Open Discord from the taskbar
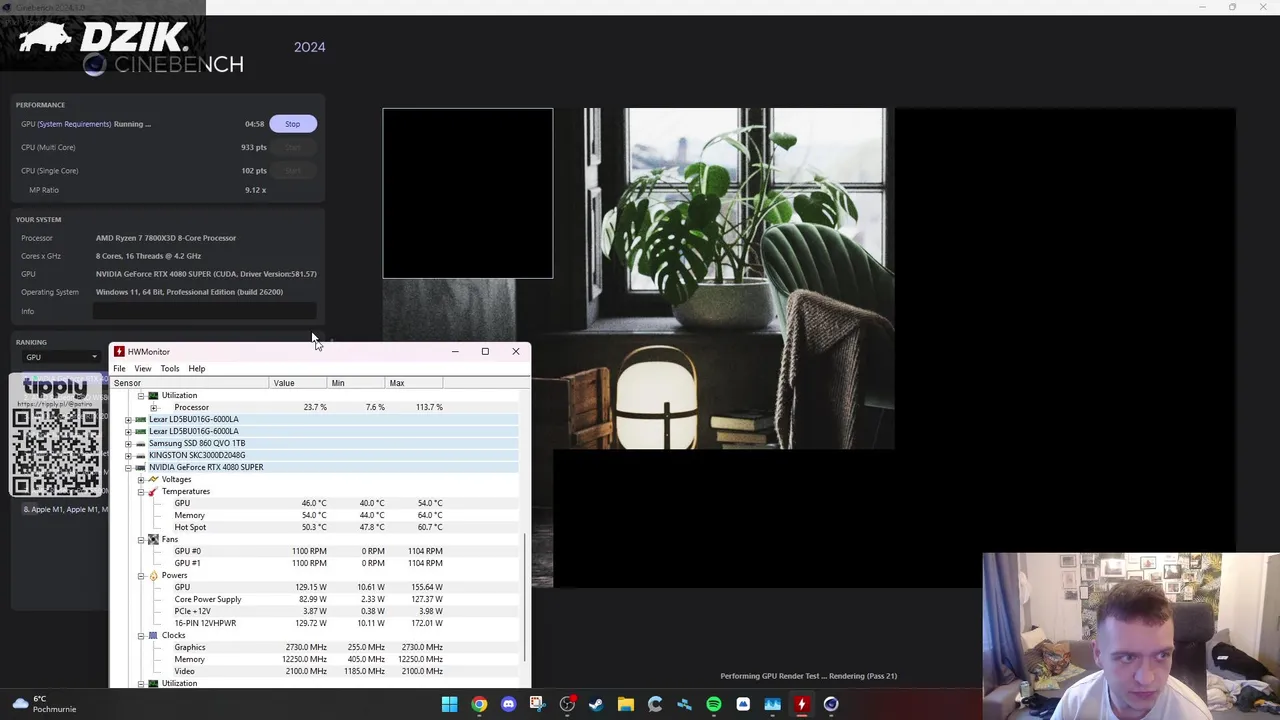Image resolution: width=1280 pixels, height=720 pixels. (508, 705)
